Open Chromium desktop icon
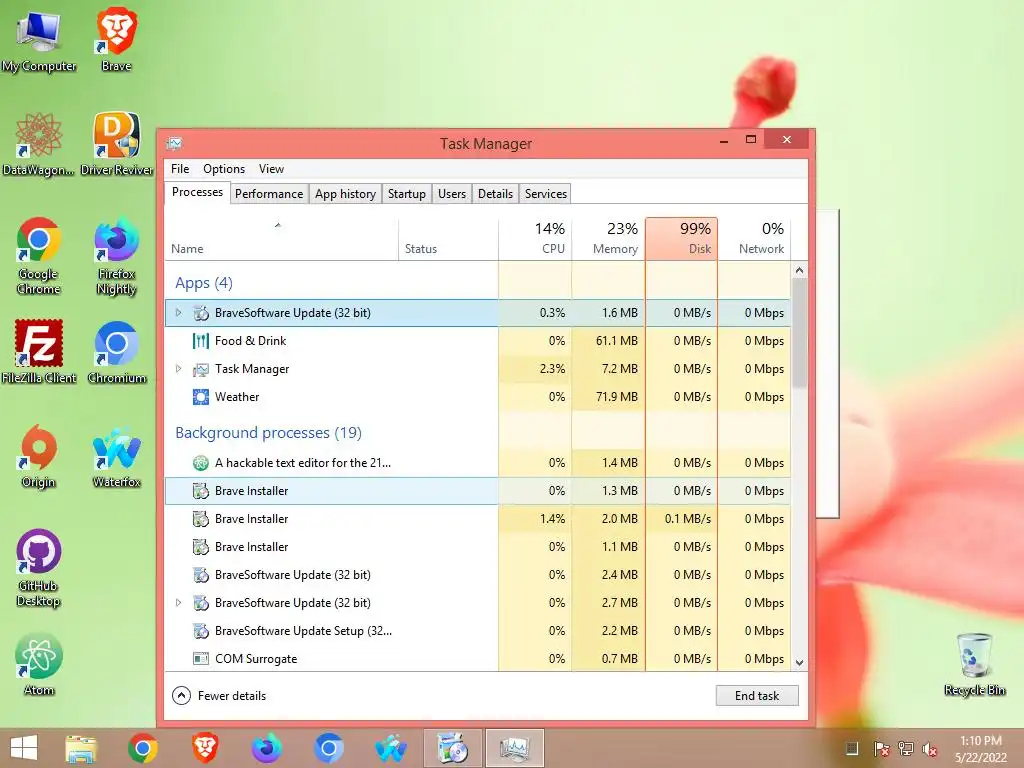This screenshot has height=768, width=1024. tap(116, 351)
